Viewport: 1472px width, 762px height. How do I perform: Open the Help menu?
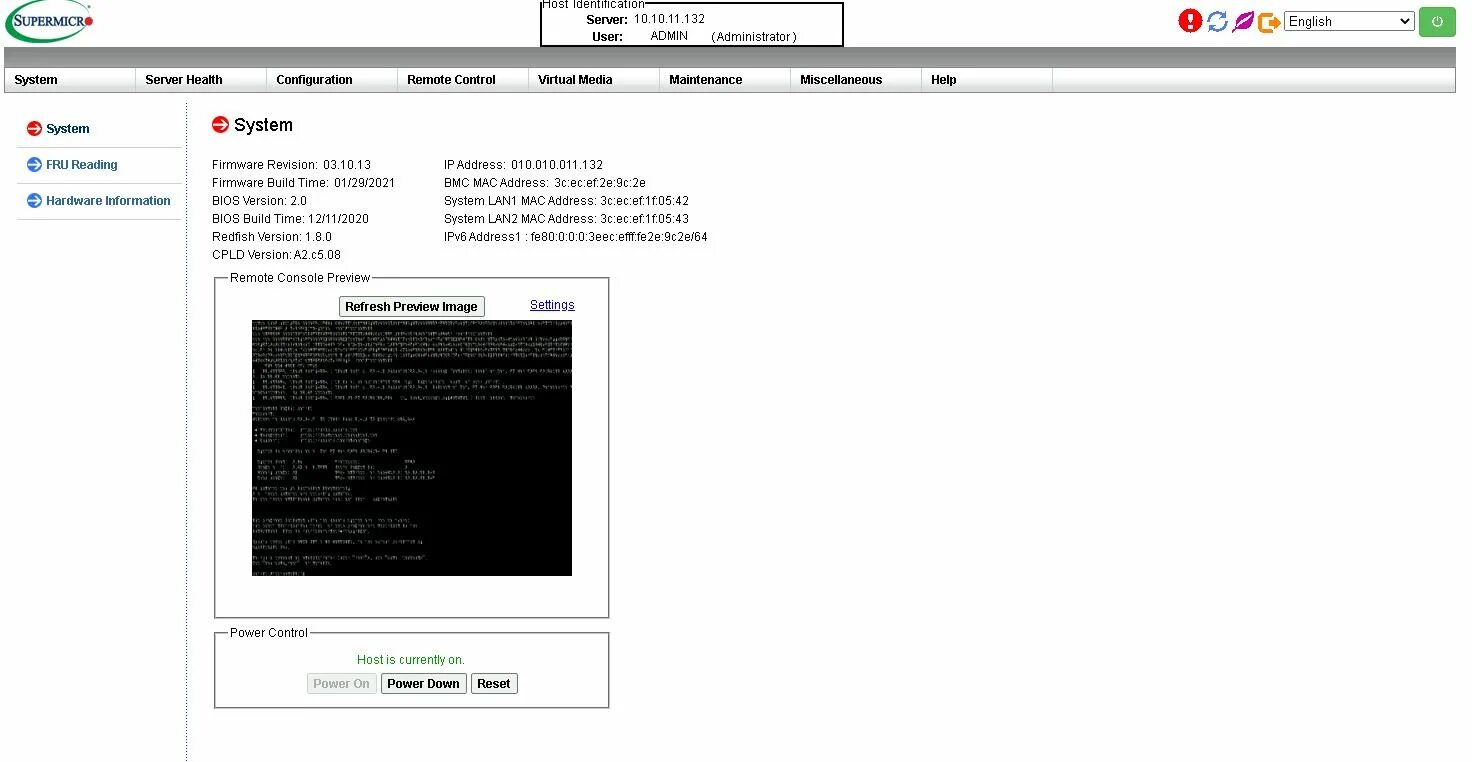point(987,80)
